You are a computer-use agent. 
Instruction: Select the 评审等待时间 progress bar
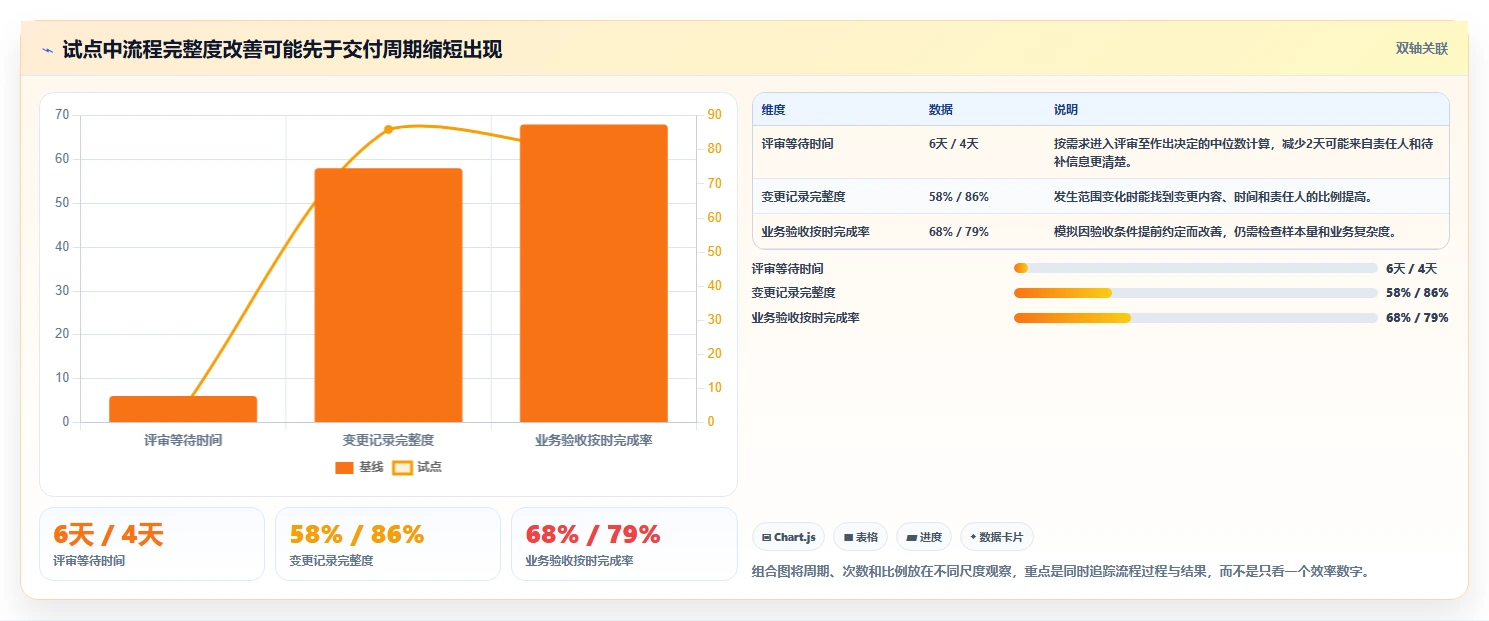[1195, 268]
